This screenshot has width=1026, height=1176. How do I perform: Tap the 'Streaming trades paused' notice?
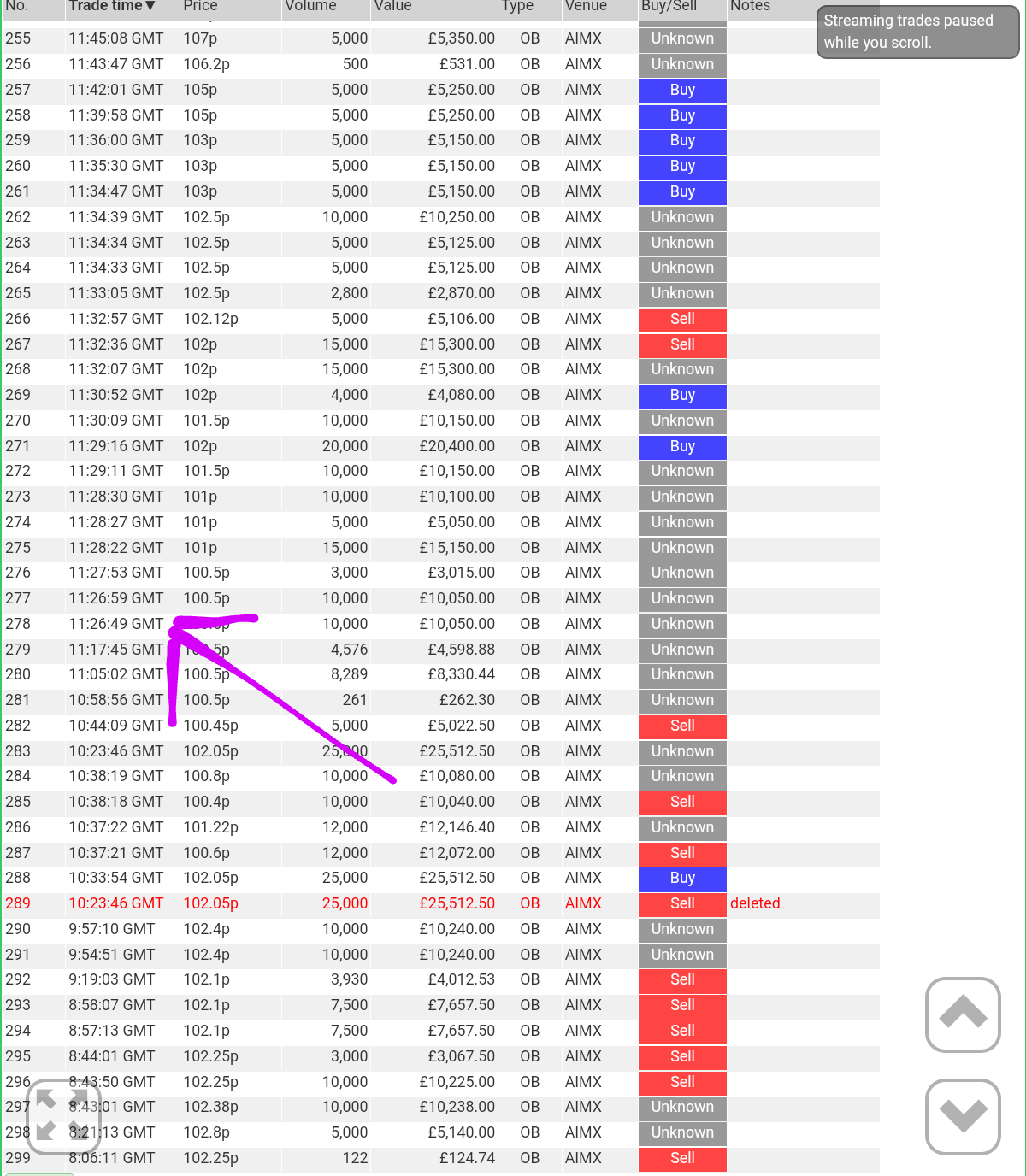(917, 32)
